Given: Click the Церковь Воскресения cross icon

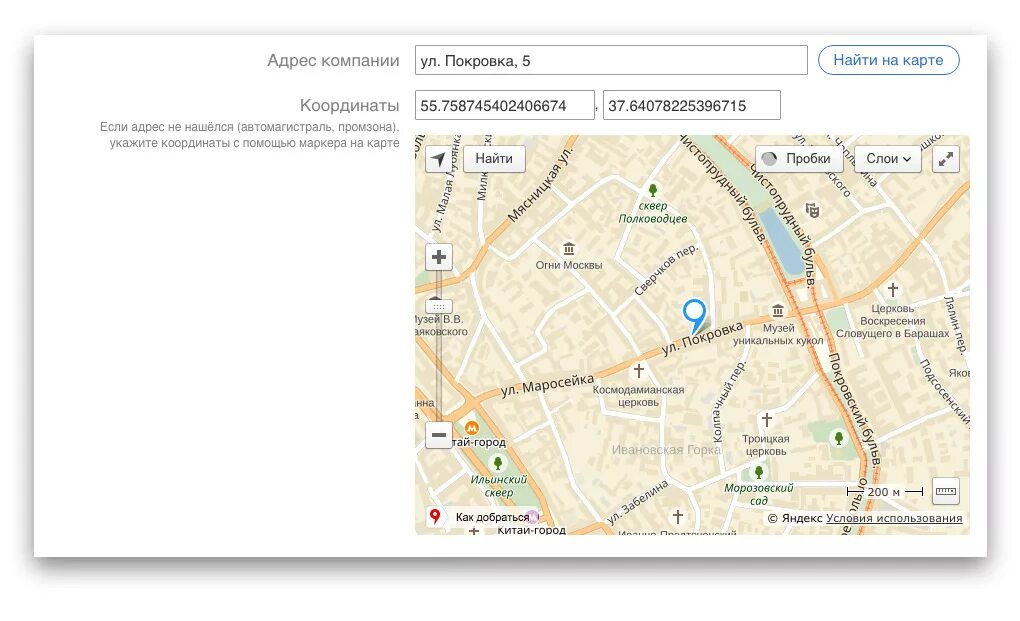Looking at the screenshot, I should tap(892, 289).
